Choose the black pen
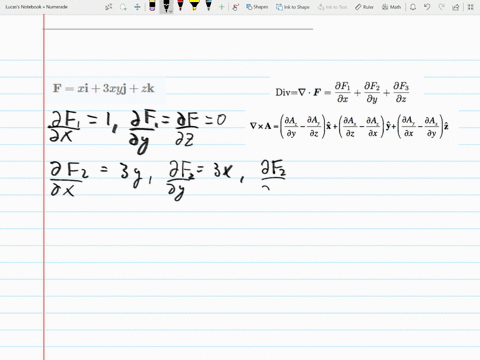Image resolution: width=480 pixels, height=360 pixels. 166,6
